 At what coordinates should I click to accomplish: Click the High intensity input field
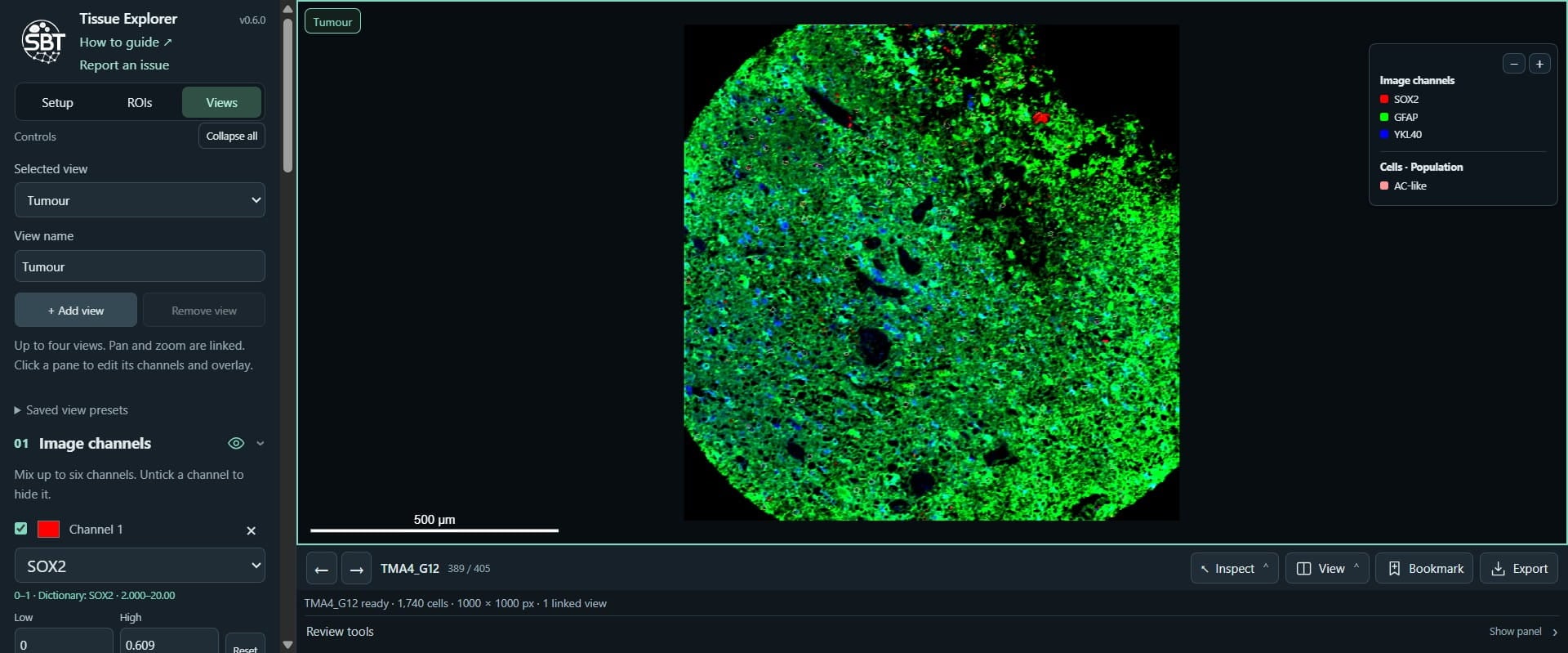[x=169, y=642]
